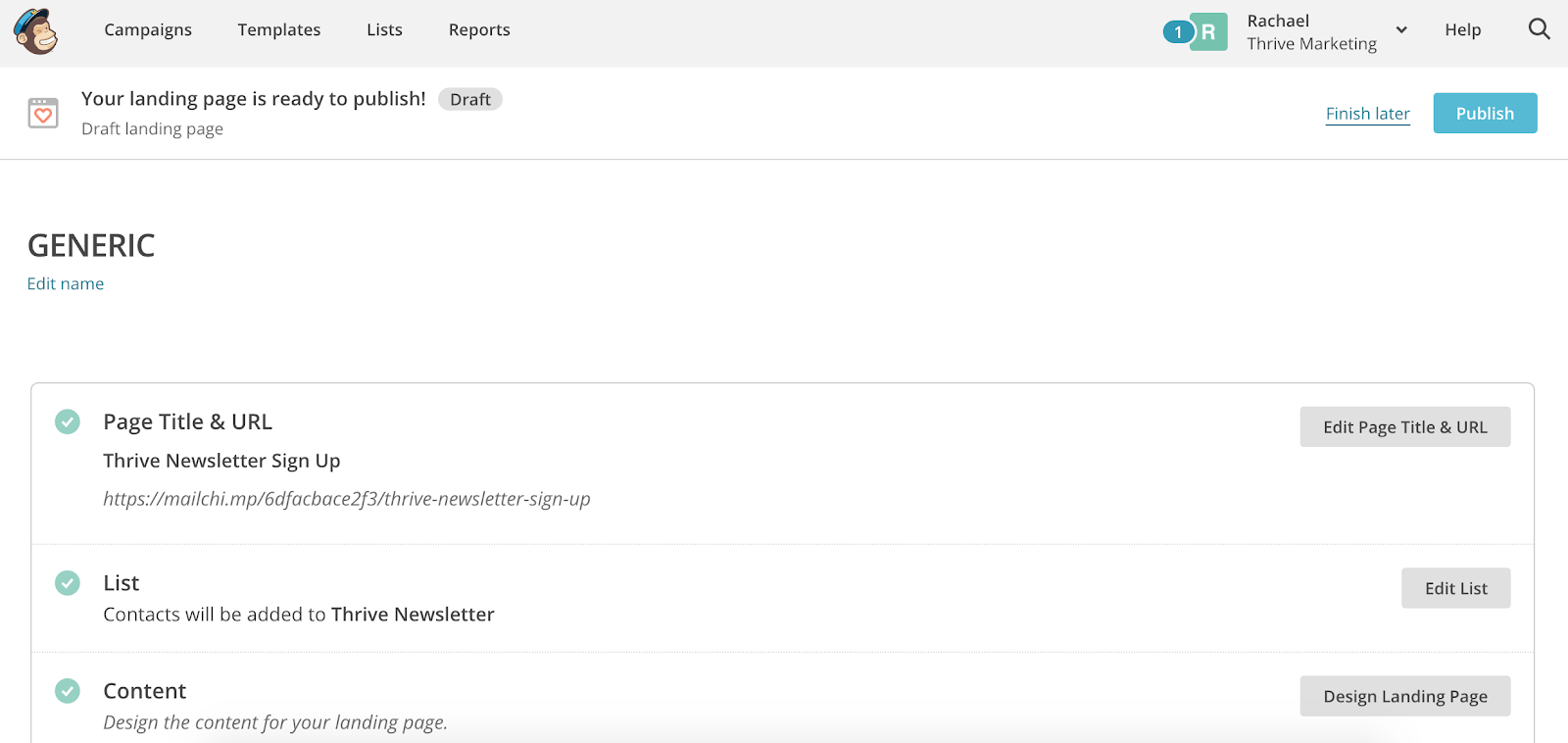Click the Edit List button
This screenshot has width=1568, height=743.
(1456, 588)
